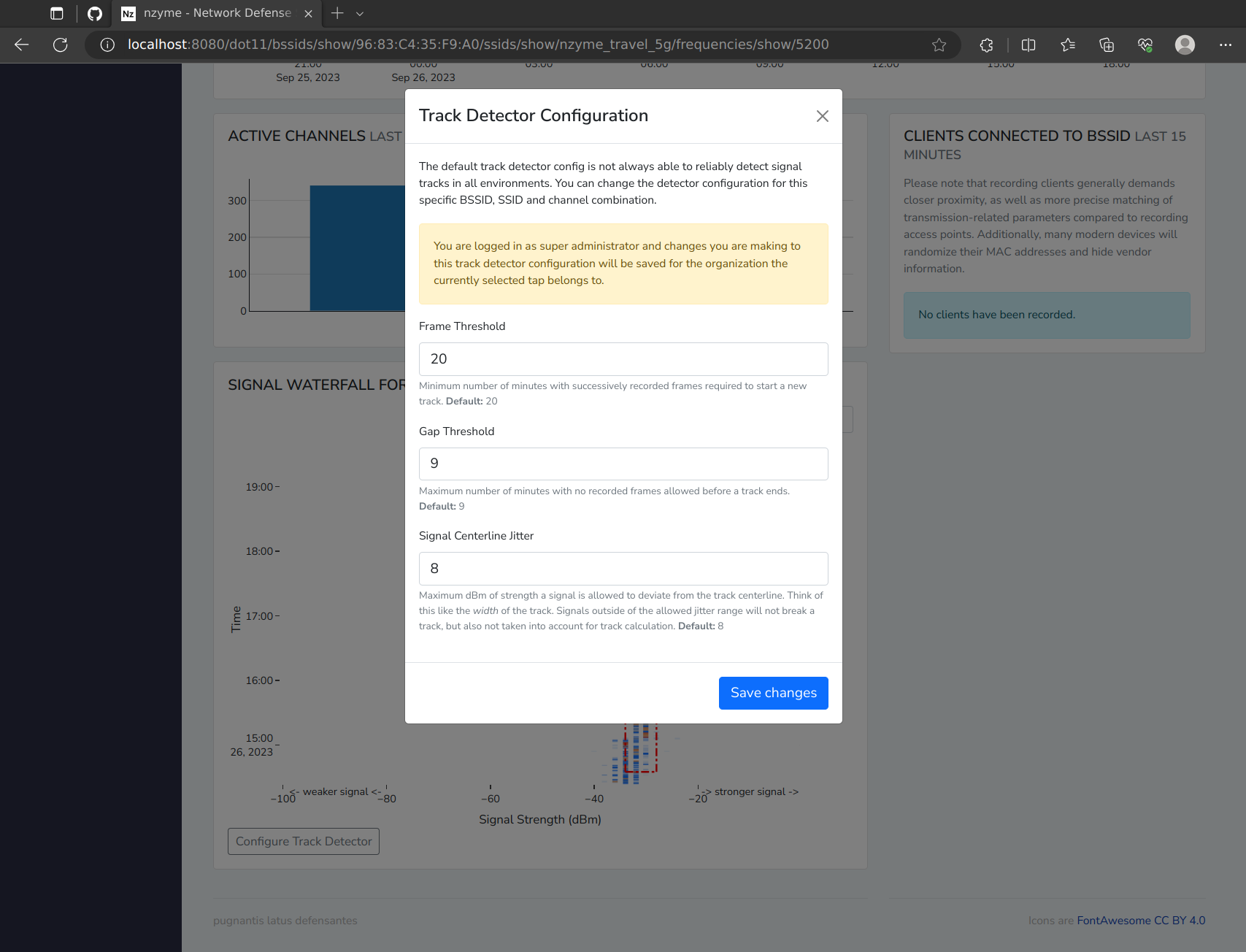
Task: Reload the page with the refresh icon
Action: (x=61, y=45)
